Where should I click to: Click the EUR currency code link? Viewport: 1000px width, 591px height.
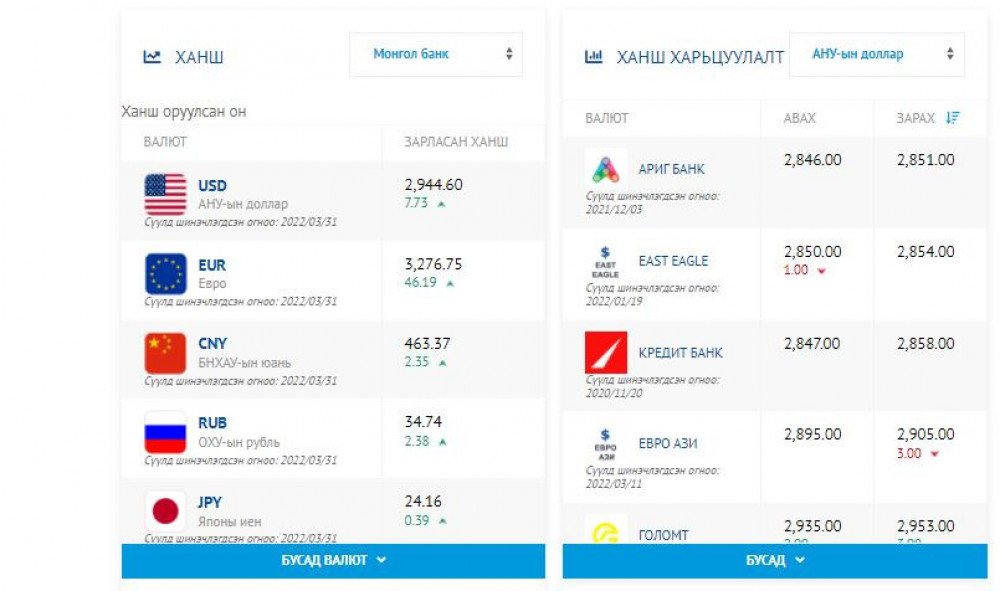point(212,265)
